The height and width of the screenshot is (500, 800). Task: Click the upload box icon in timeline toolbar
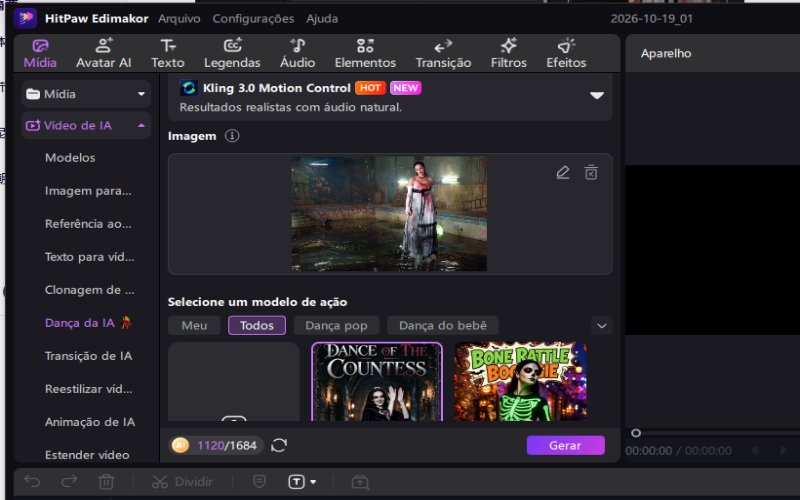click(360, 482)
